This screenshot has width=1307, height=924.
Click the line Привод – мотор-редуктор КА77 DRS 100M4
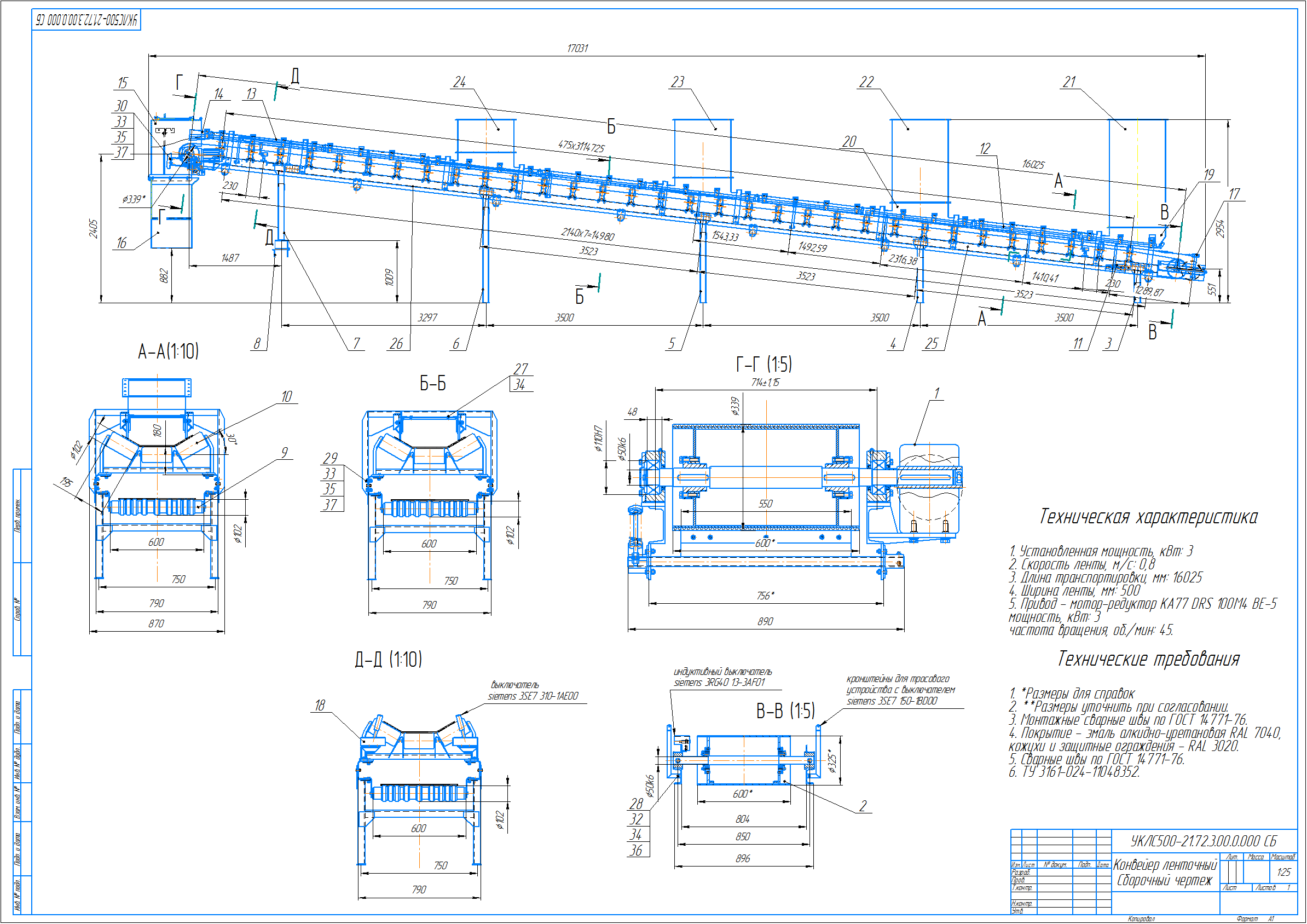[1142, 604]
